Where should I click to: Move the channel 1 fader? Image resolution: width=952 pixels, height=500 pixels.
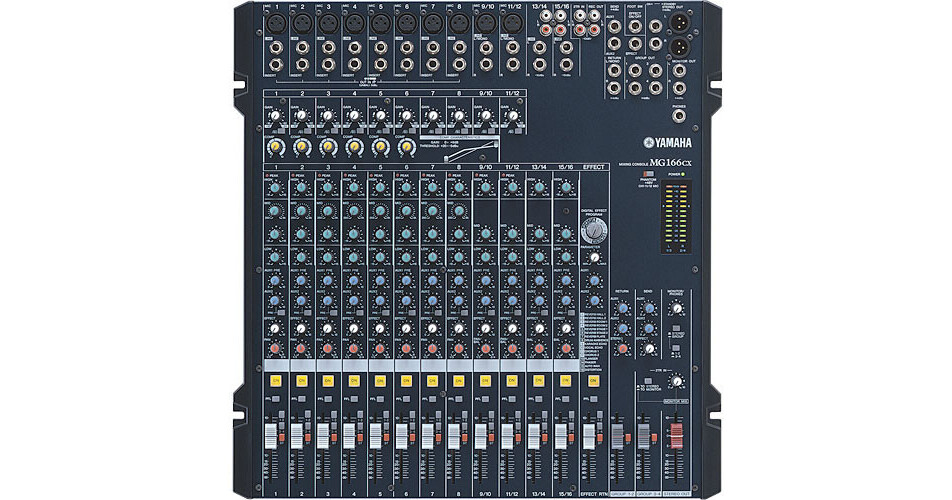point(270,436)
